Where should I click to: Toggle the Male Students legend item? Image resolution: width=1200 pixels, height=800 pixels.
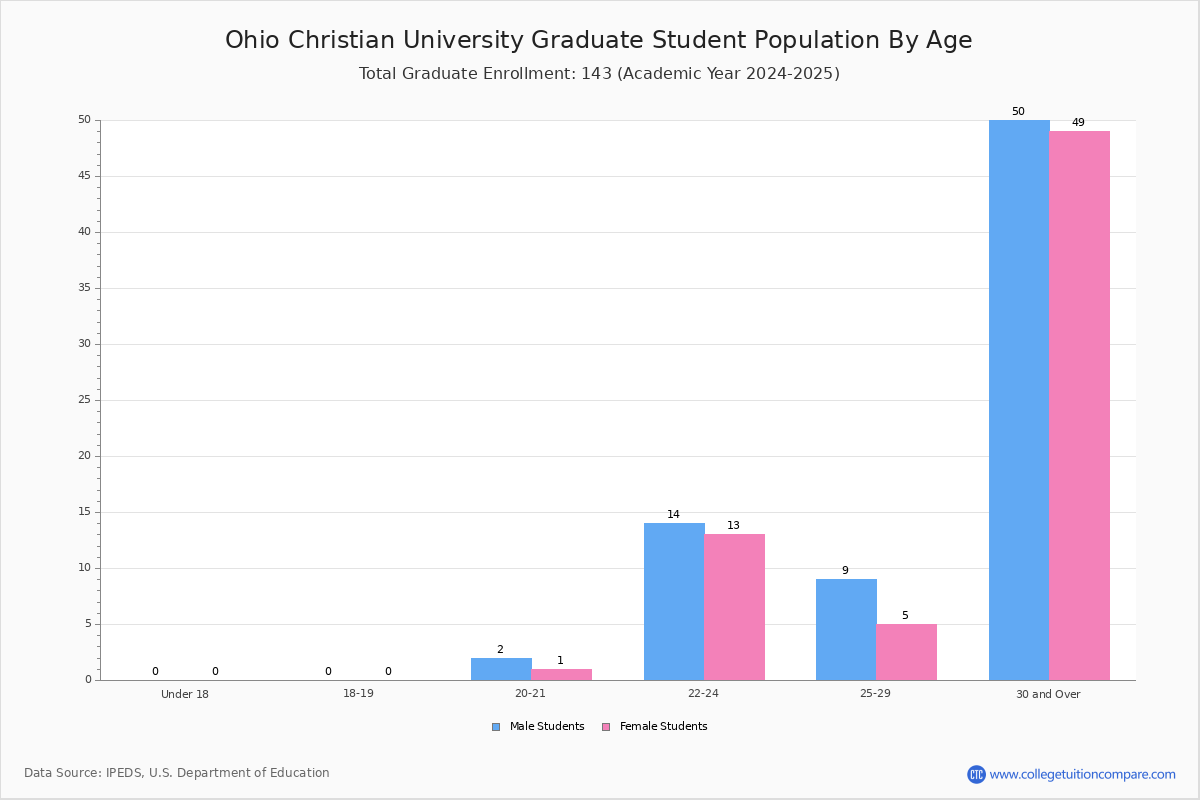coord(538,727)
